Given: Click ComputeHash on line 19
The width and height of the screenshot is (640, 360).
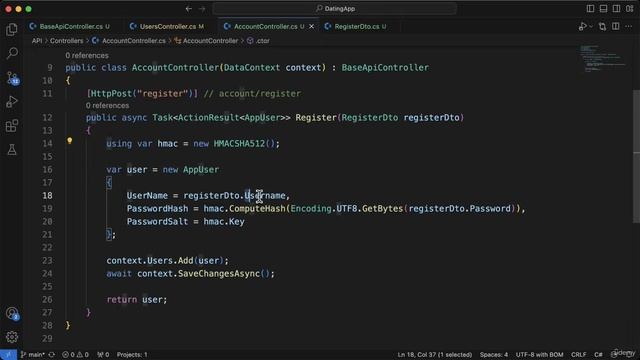Looking at the screenshot, I should click(x=257, y=209).
